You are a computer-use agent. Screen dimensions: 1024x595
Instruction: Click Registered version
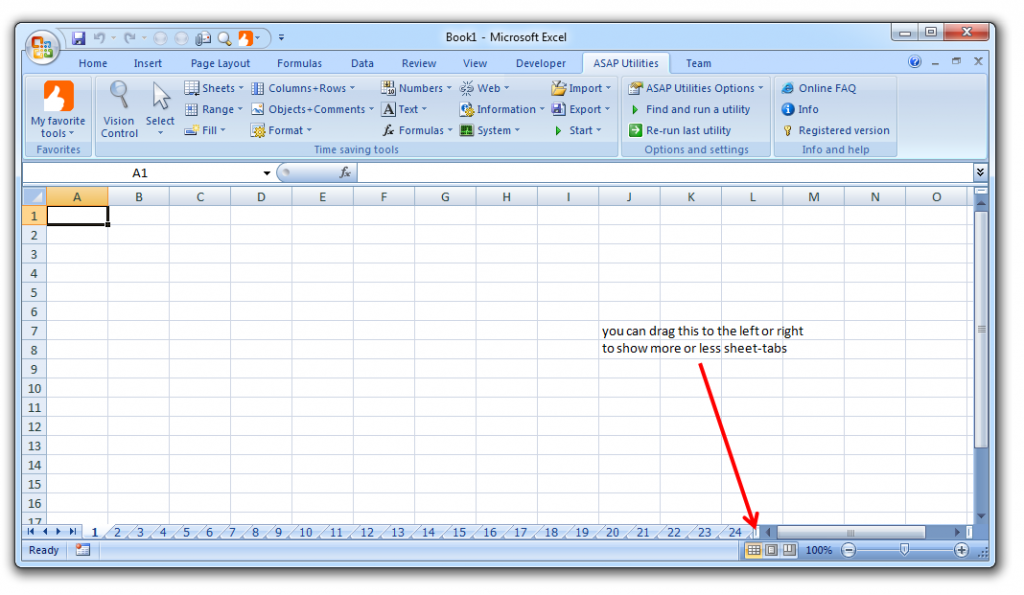(x=835, y=130)
